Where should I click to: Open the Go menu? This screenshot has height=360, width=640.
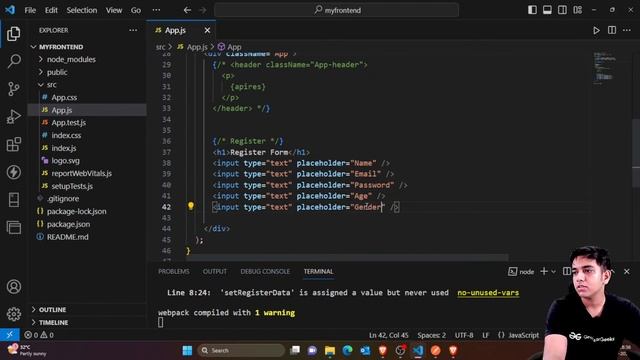point(136,10)
